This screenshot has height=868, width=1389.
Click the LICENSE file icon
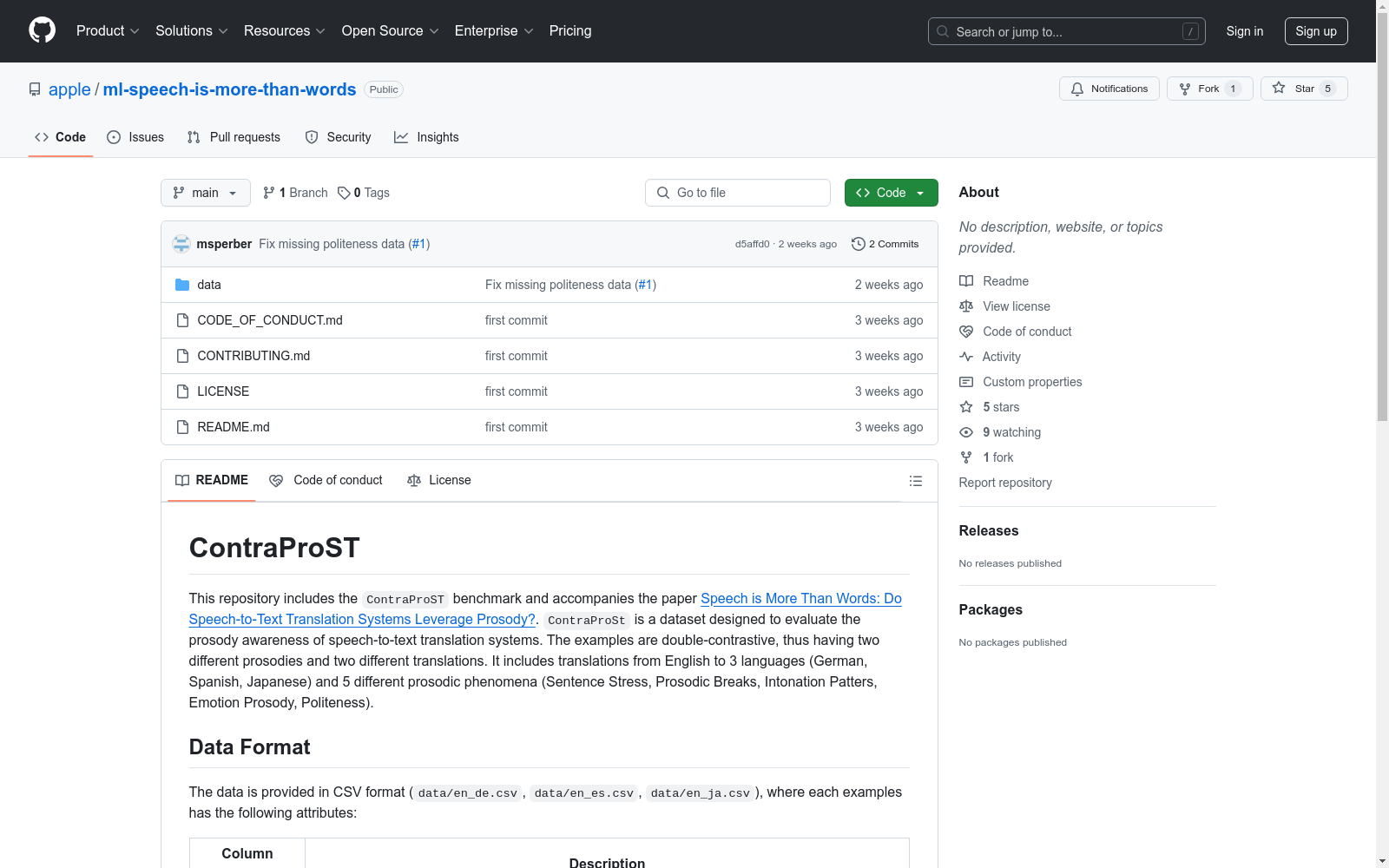[182, 391]
